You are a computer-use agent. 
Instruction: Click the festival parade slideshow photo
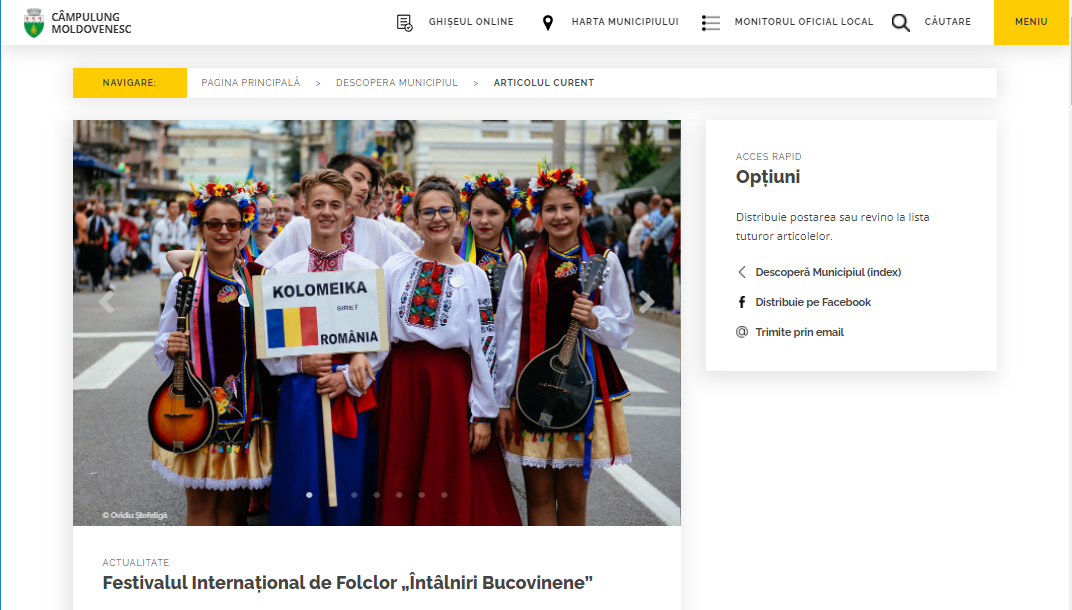click(377, 323)
